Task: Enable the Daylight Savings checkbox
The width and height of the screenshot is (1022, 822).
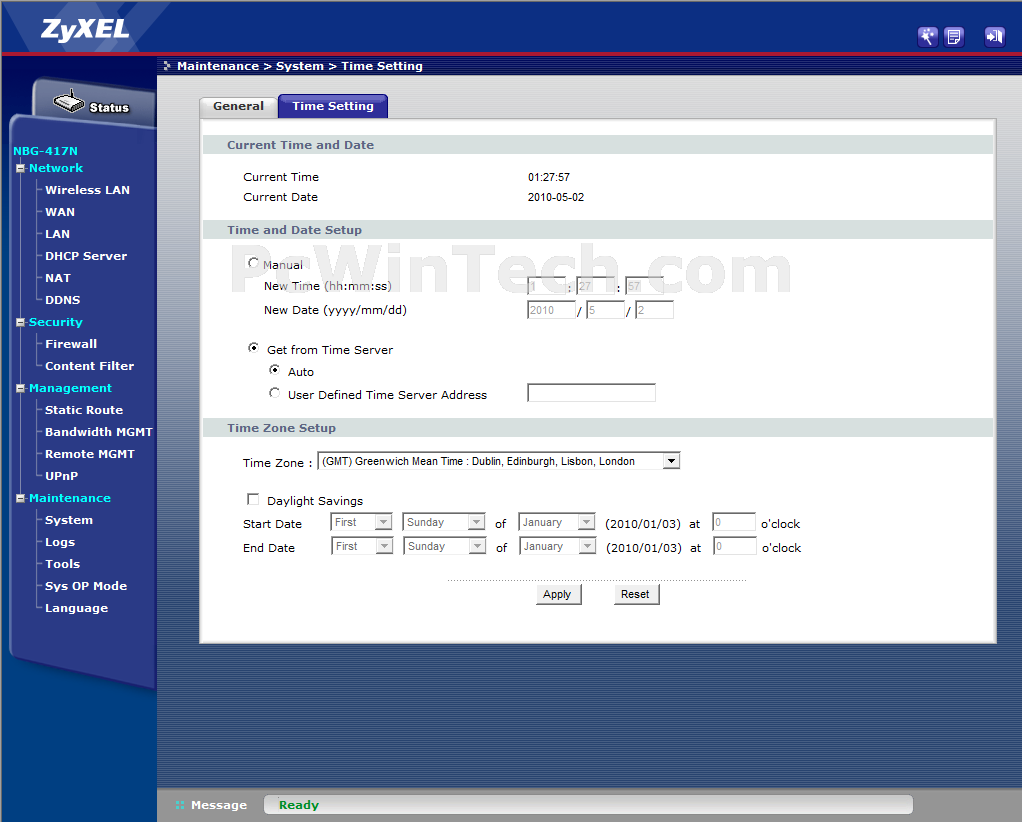Action: click(253, 499)
